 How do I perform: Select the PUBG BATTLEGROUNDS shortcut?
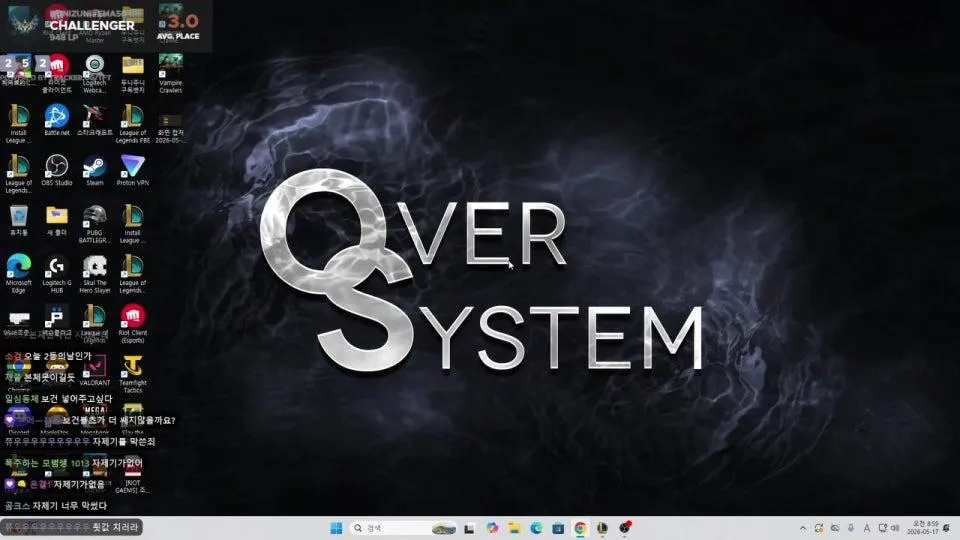coord(94,224)
